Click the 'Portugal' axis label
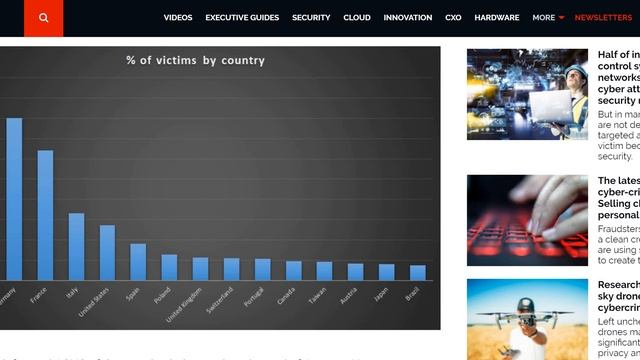Screen dimensions: 640x360 [x=254, y=297]
